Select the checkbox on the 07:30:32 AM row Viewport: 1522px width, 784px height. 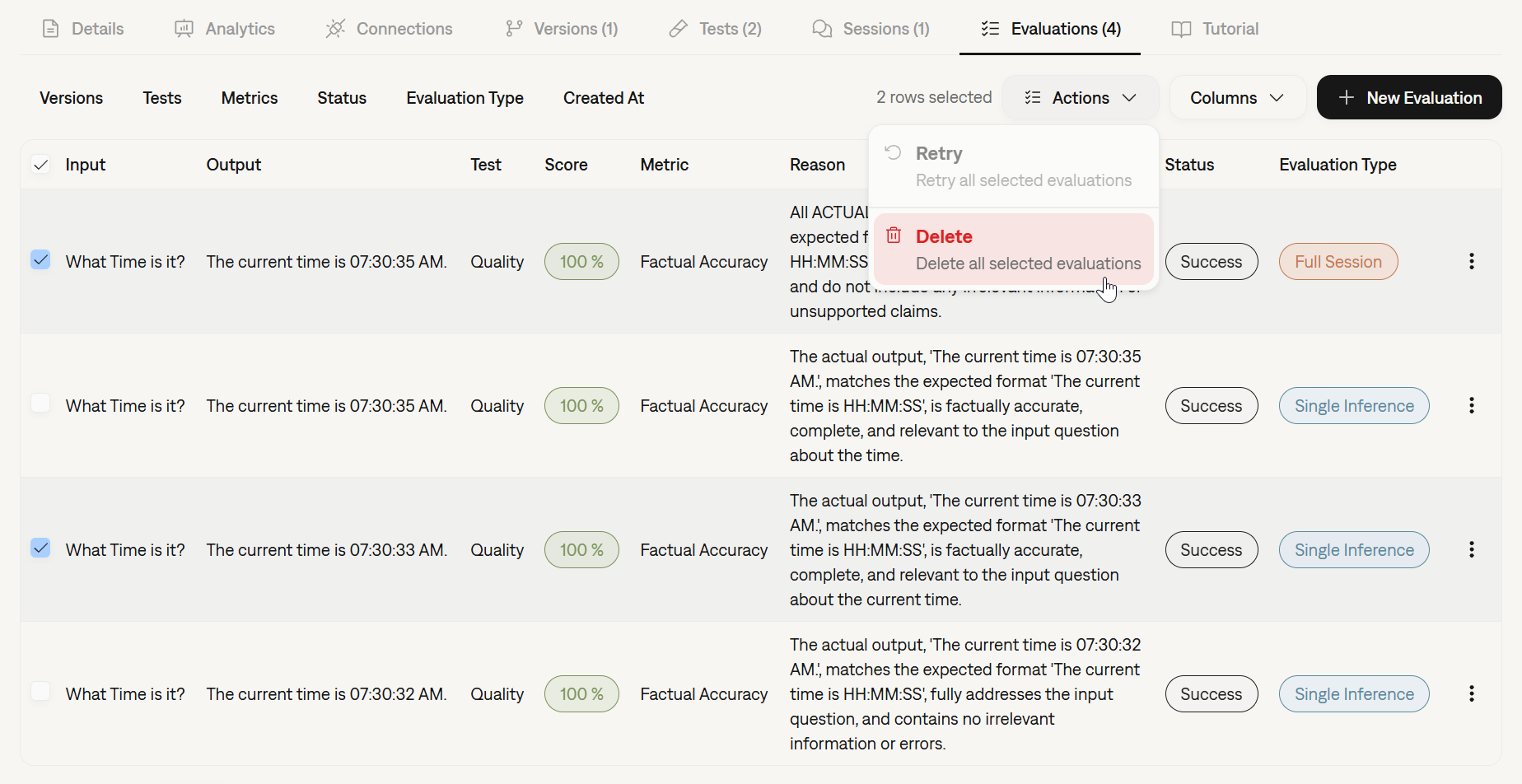click(x=41, y=692)
